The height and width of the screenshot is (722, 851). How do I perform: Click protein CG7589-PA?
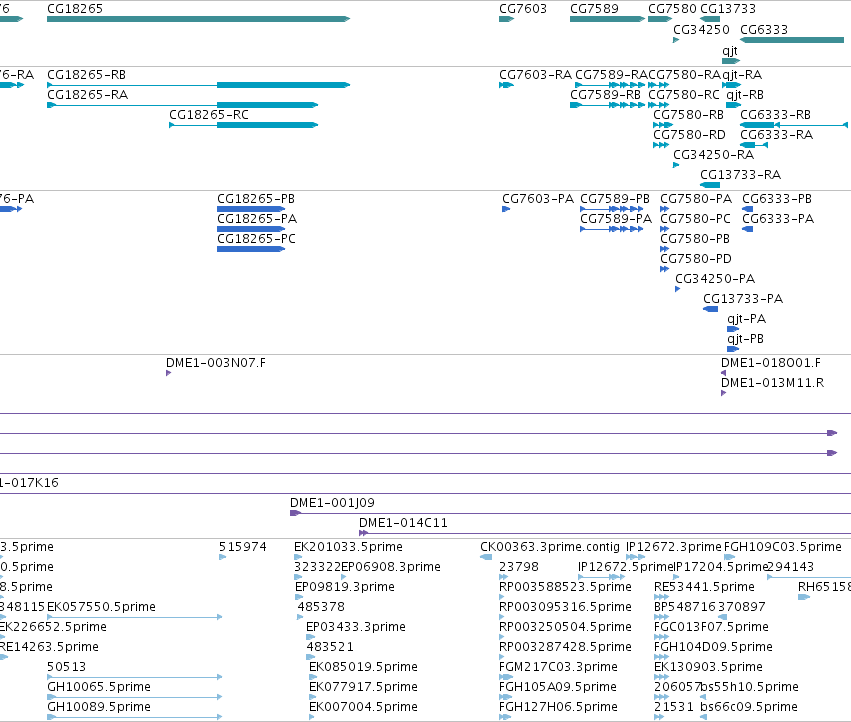[612, 229]
